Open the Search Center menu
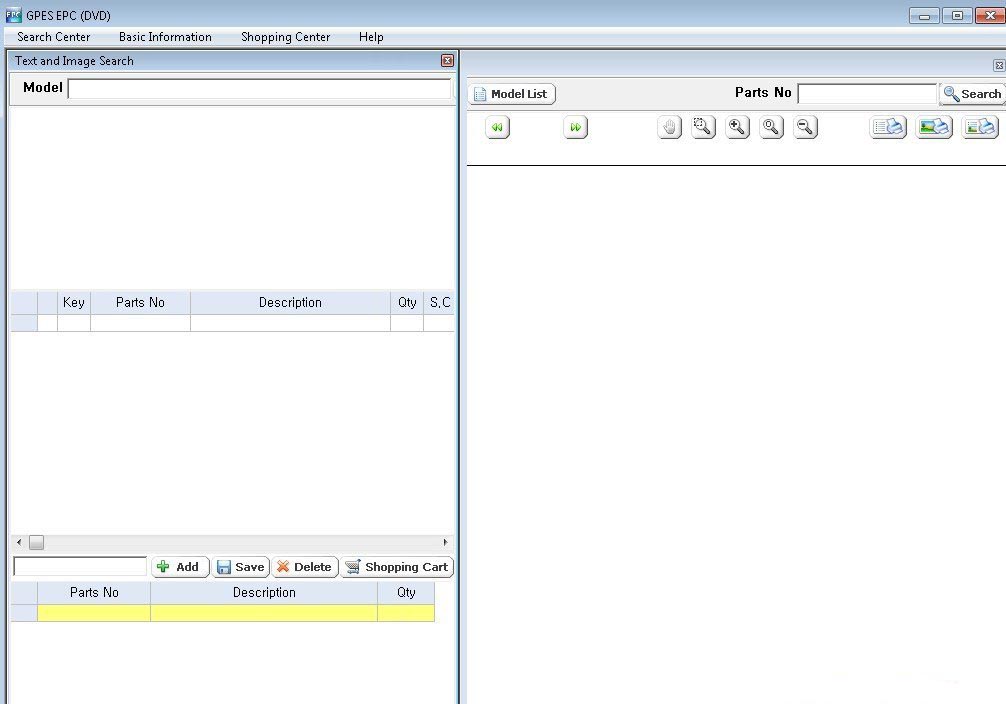The height and width of the screenshot is (704, 1006). (x=53, y=37)
